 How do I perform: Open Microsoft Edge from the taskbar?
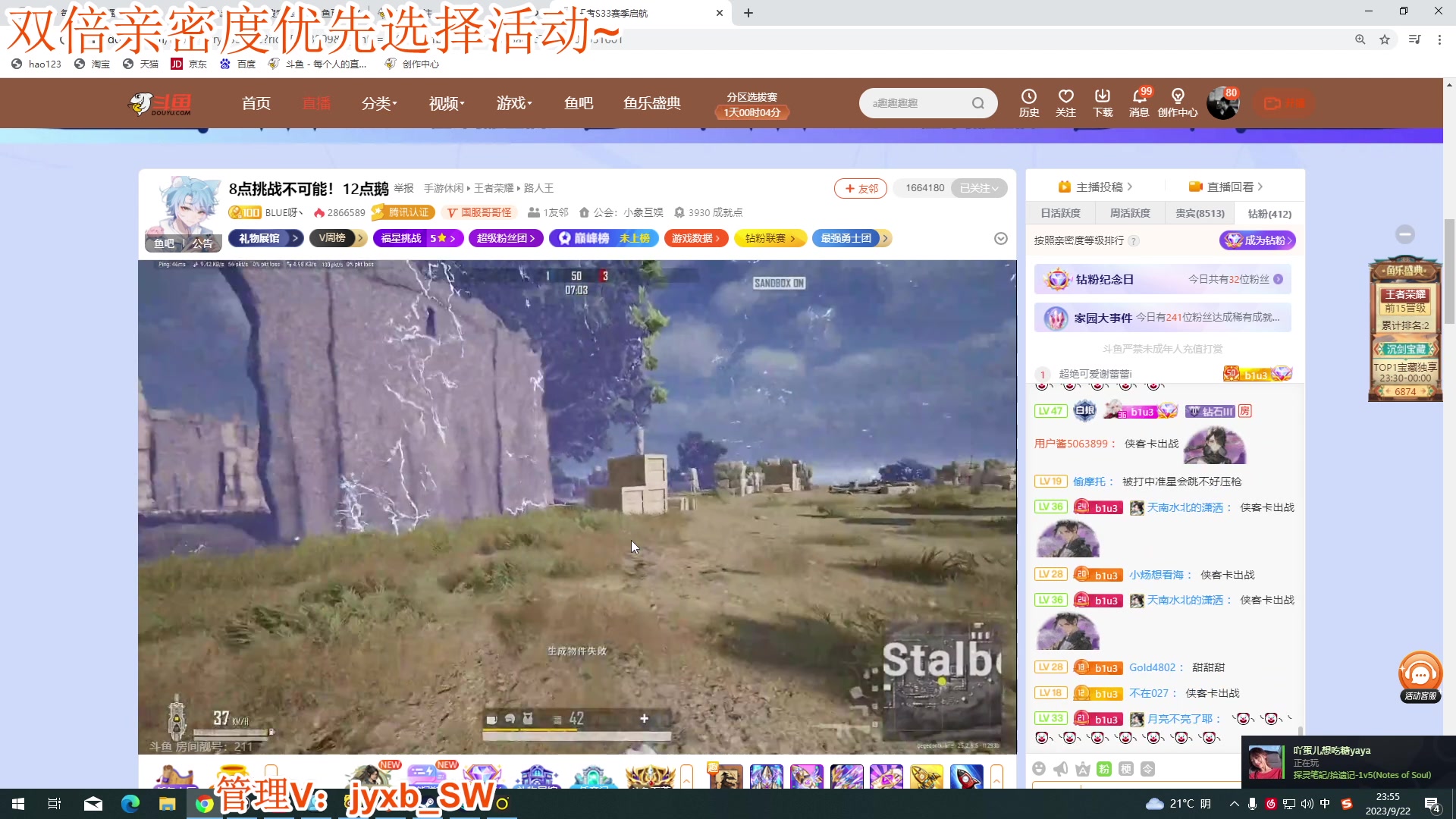[x=130, y=804]
